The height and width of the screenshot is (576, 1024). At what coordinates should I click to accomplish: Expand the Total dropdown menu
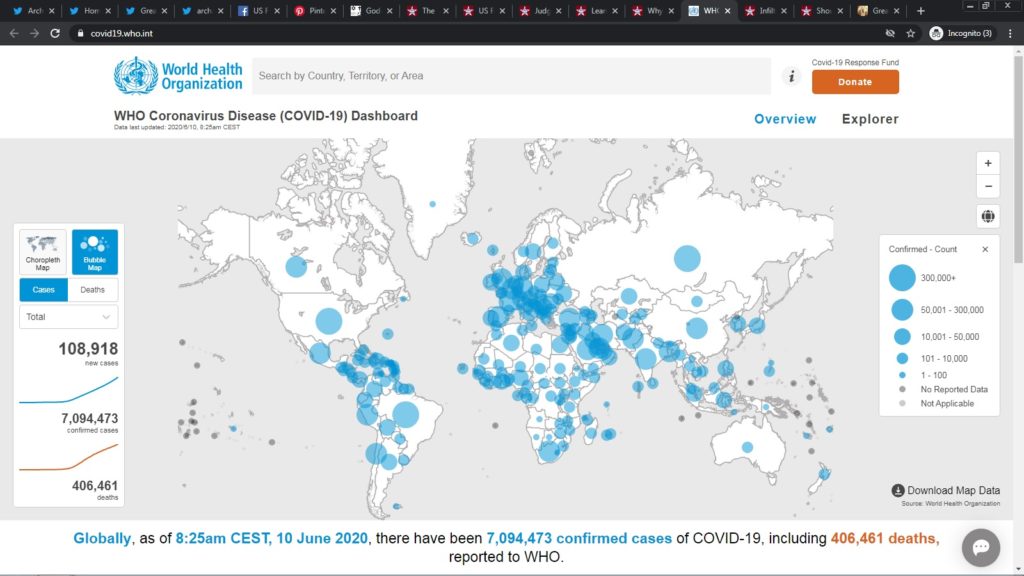coord(68,317)
